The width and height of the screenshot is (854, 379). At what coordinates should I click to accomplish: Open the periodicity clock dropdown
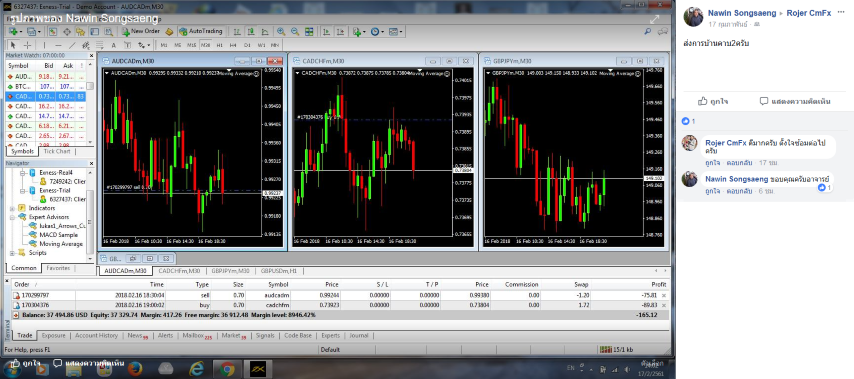pos(377,32)
